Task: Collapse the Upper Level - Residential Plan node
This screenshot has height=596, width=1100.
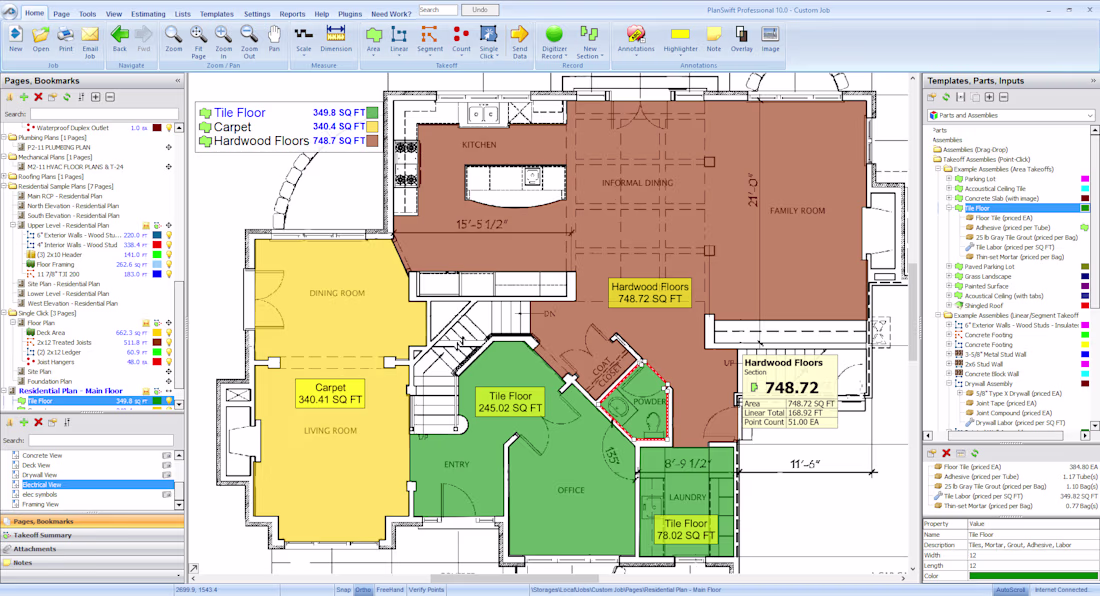Action: [x=13, y=226]
